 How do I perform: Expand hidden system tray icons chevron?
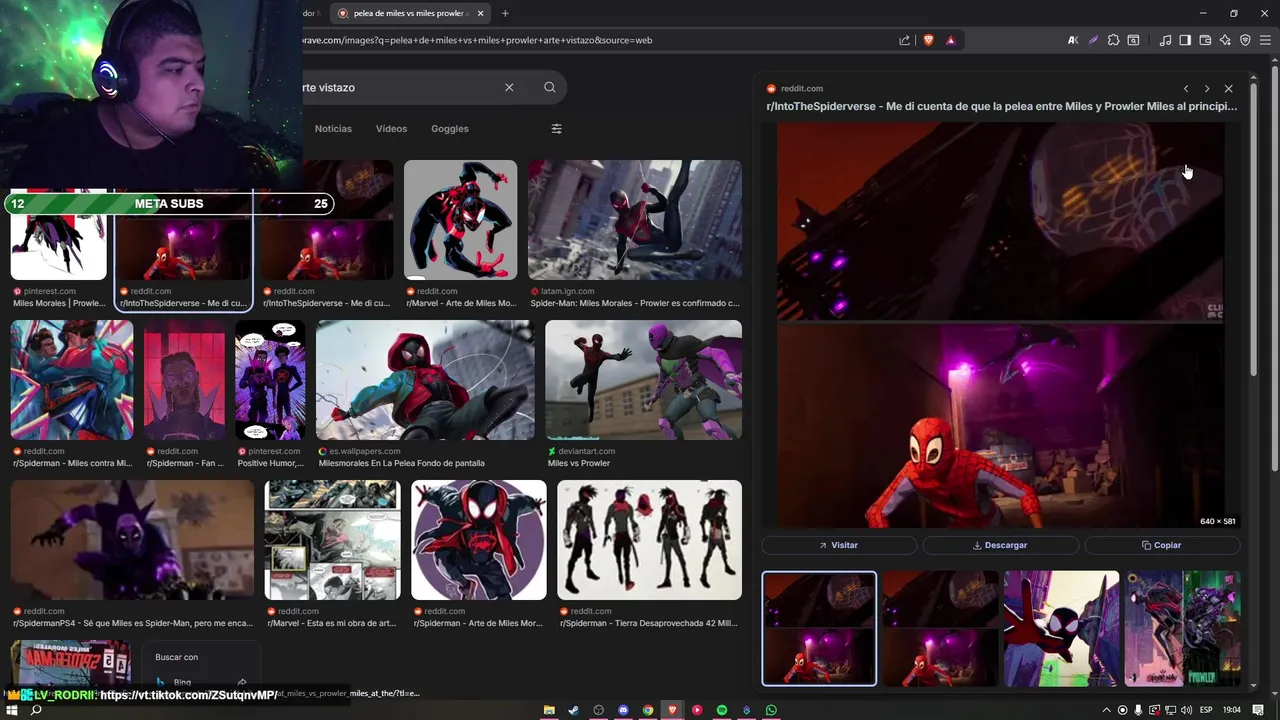[1106, 710]
